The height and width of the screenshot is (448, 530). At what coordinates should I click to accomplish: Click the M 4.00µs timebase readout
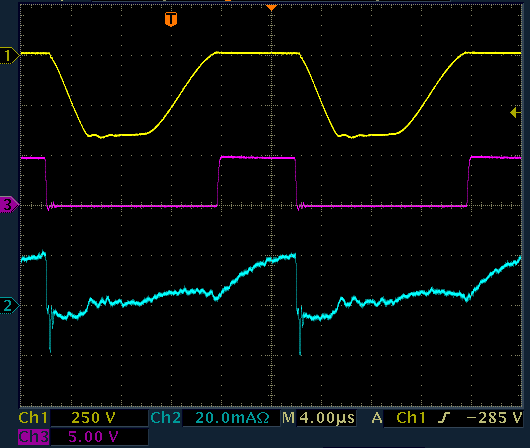(319, 418)
